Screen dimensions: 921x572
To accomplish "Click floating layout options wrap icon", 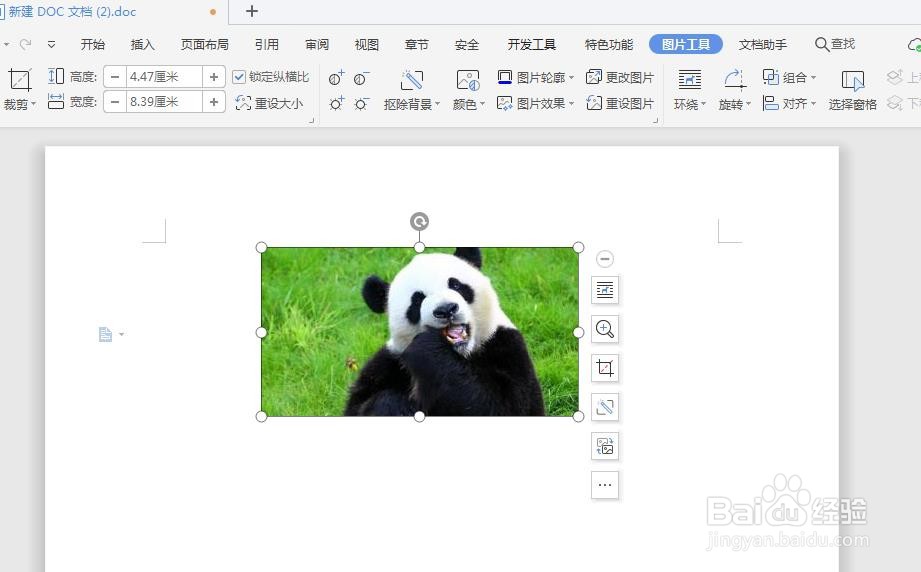I will click(604, 290).
